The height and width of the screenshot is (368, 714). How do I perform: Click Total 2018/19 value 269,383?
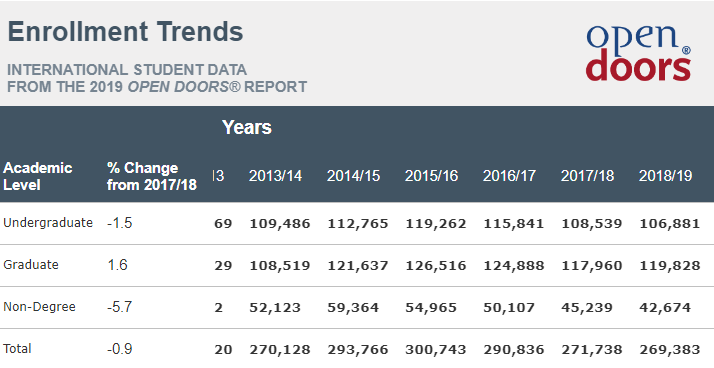[669, 350]
